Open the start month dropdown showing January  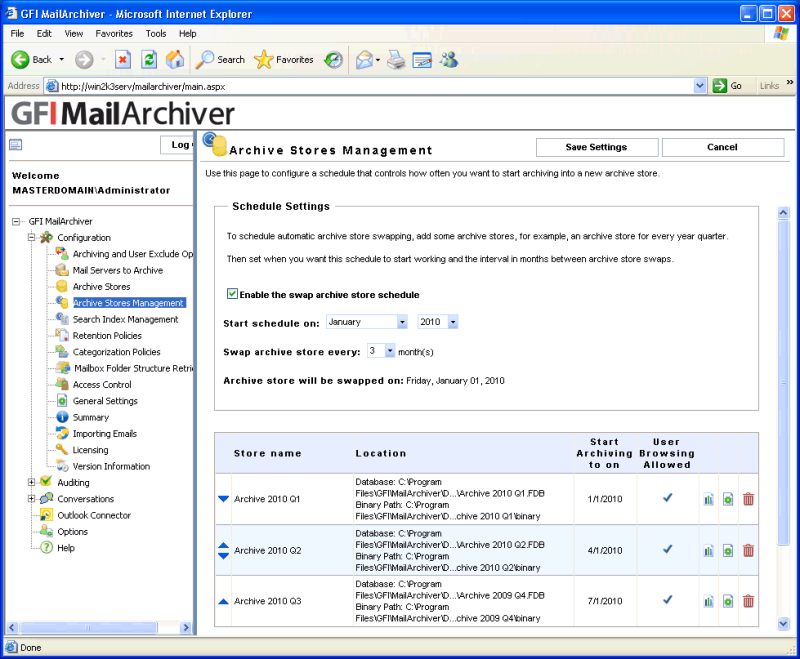click(x=367, y=322)
